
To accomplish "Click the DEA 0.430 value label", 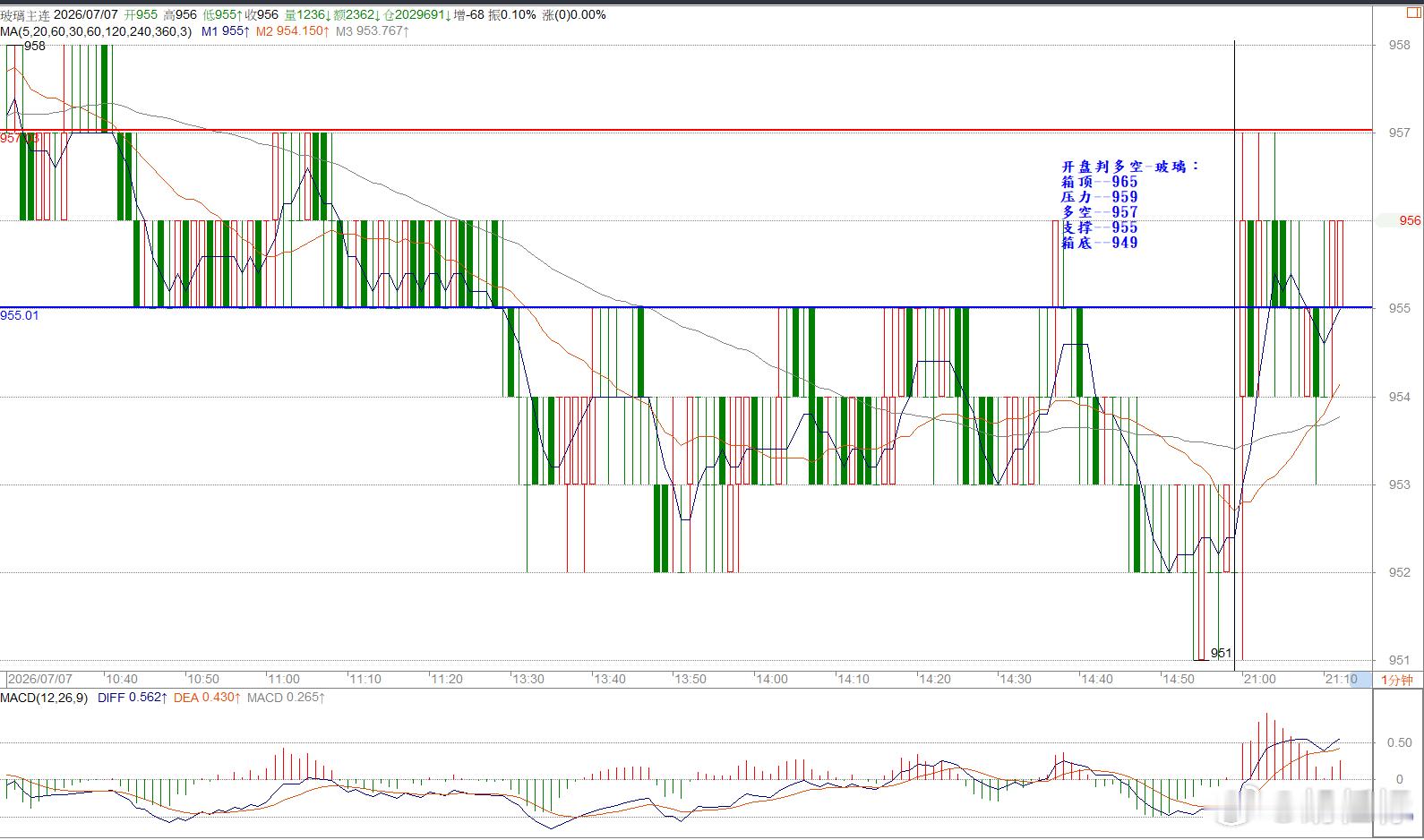I will point(207,698).
